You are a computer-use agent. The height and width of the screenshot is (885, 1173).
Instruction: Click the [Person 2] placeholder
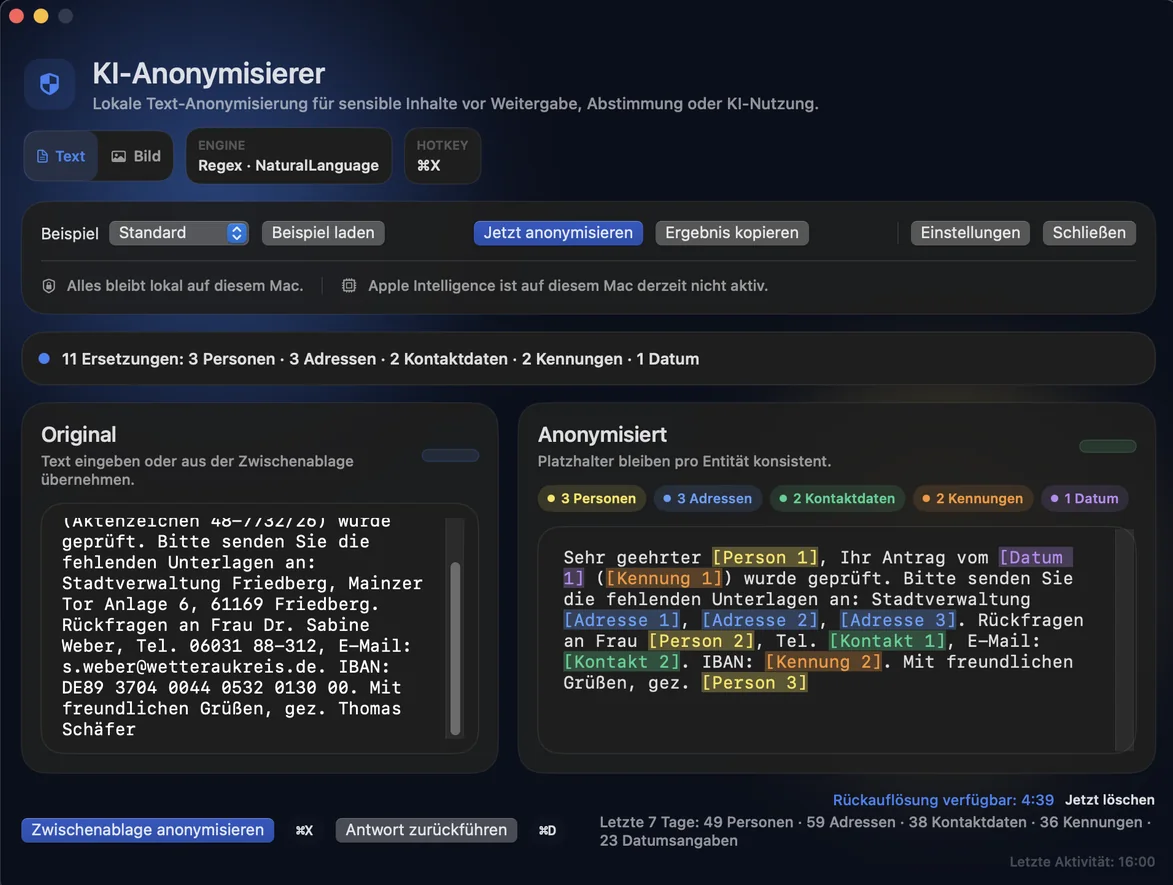(x=702, y=641)
